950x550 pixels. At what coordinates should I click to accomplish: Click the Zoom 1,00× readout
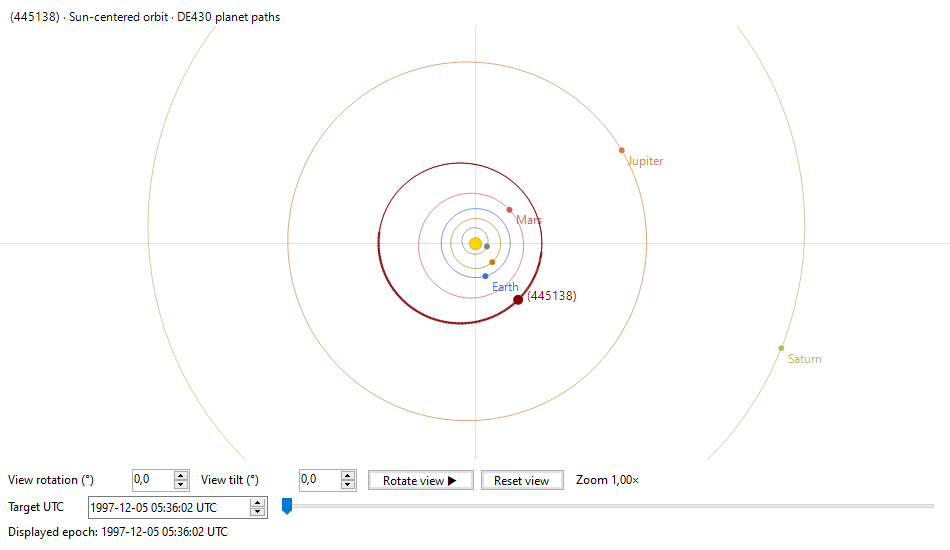pyautogui.click(x=607, y=480)
